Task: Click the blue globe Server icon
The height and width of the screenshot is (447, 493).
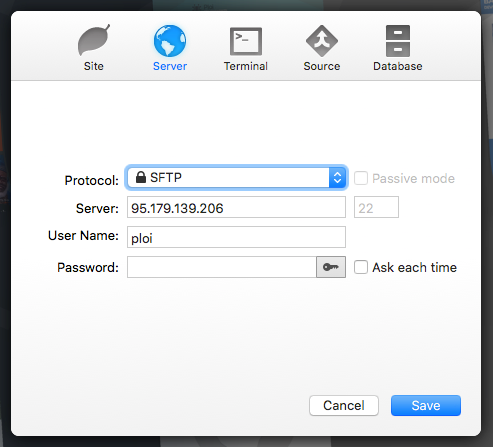Action: pos(170,41)
